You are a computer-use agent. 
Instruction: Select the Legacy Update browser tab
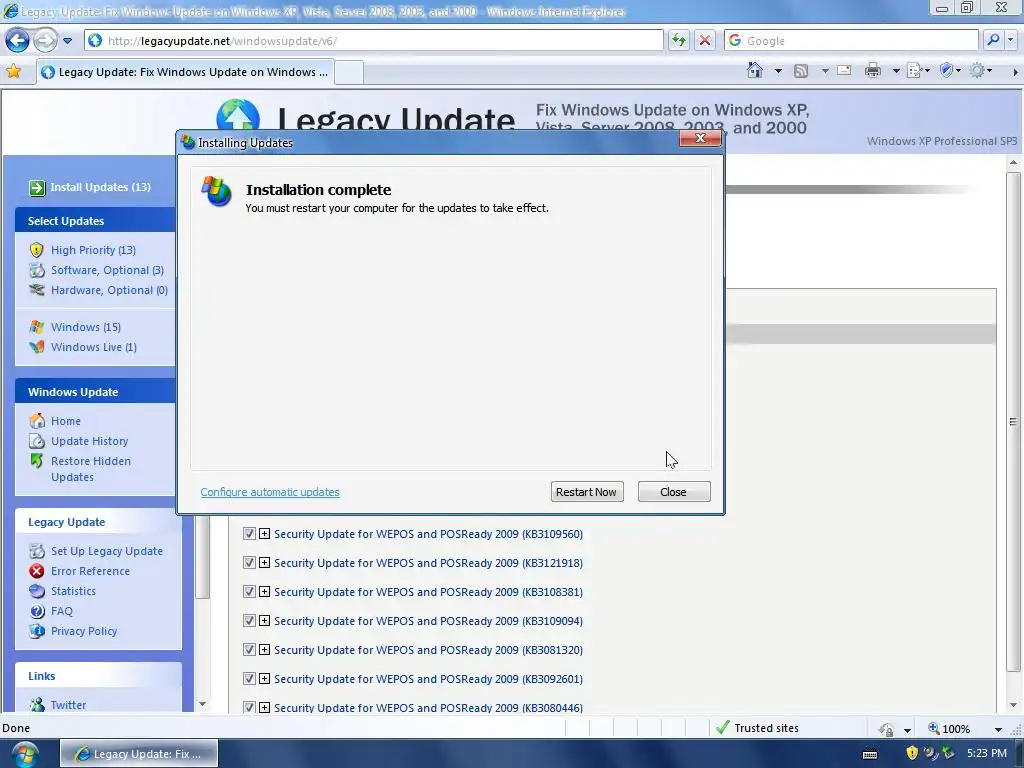click(185, 72)
